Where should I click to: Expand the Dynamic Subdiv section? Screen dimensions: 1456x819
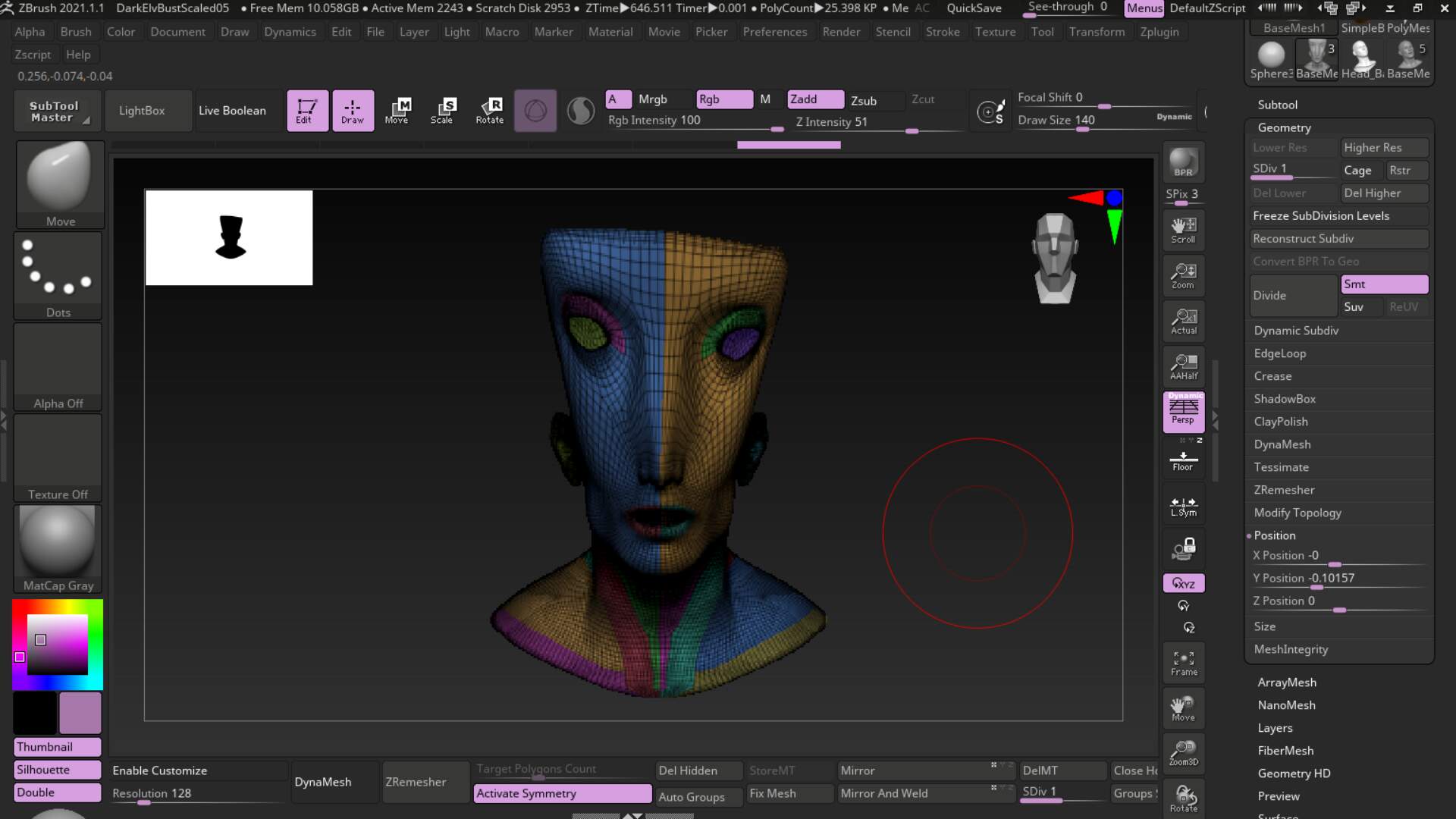coord(1296,331)
